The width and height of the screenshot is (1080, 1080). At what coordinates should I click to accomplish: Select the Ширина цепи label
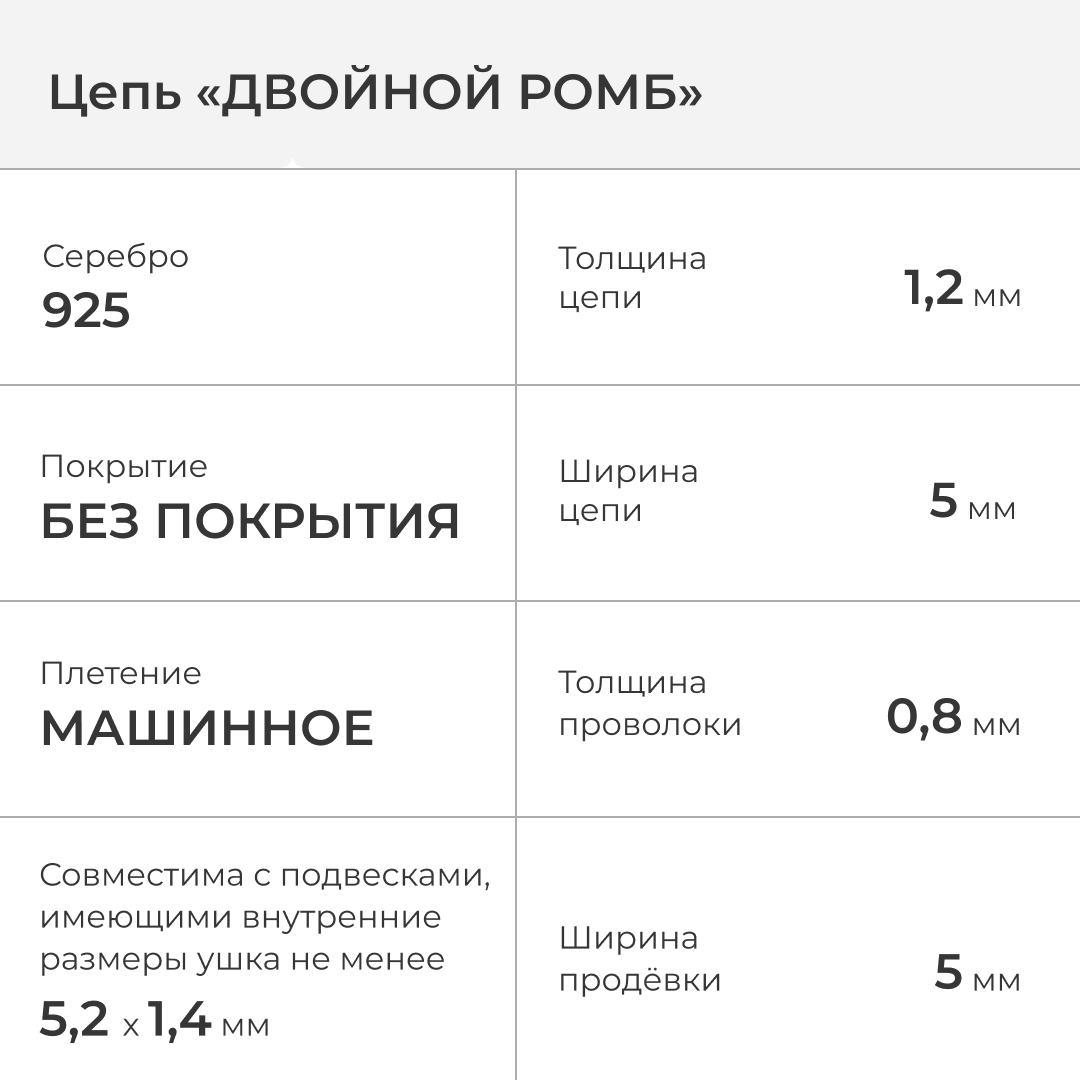click(628, 491)
